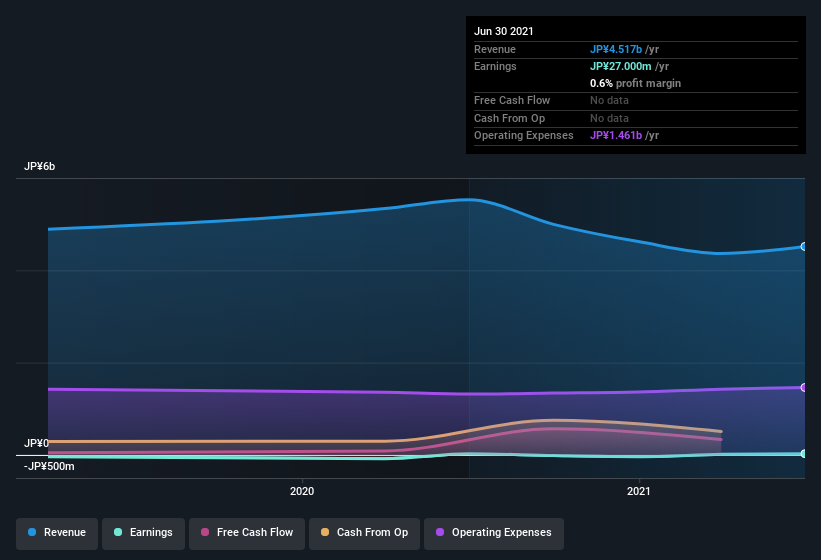Toggle the Cash From Op legend button

364,533
